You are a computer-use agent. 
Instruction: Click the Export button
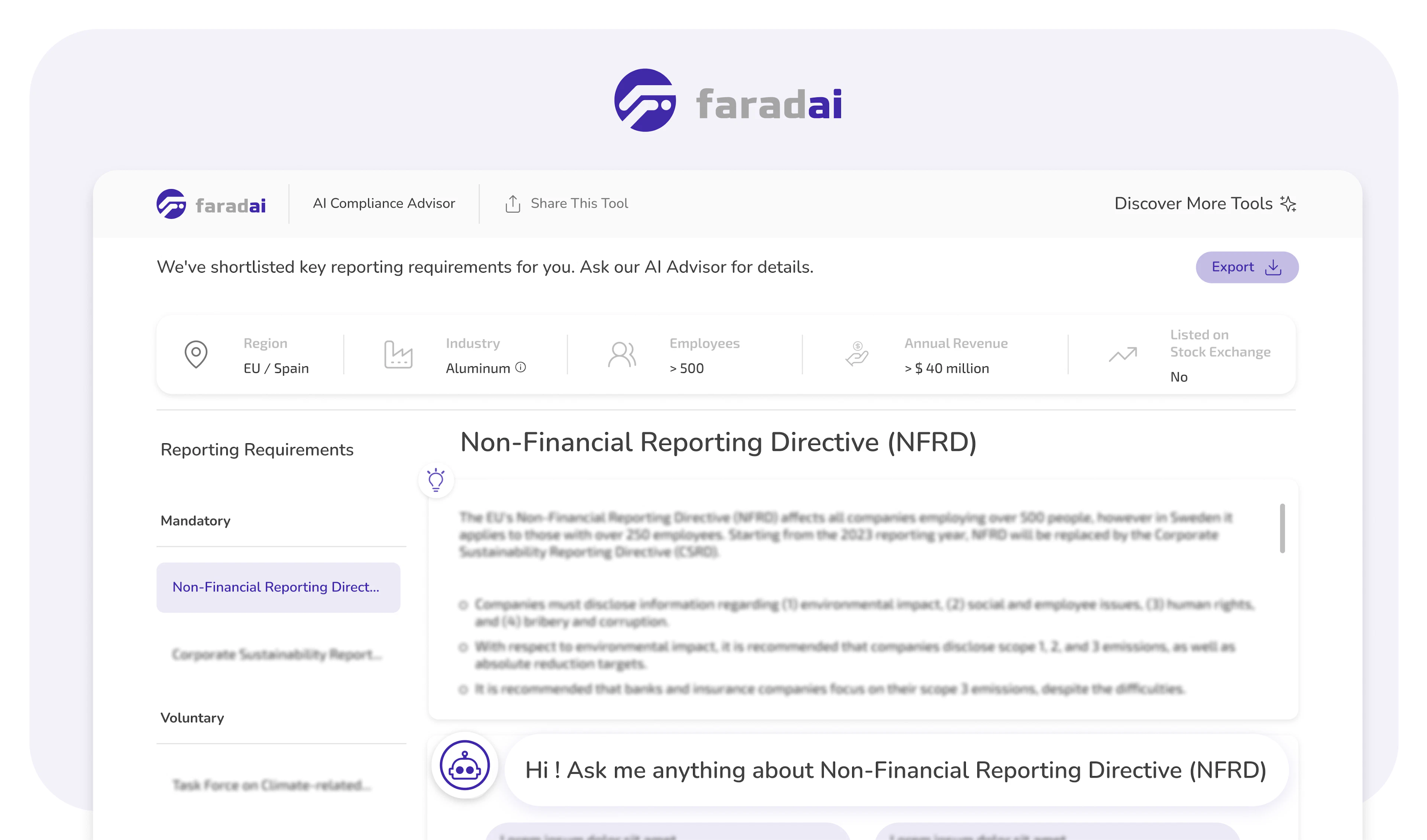[1247, 267]
